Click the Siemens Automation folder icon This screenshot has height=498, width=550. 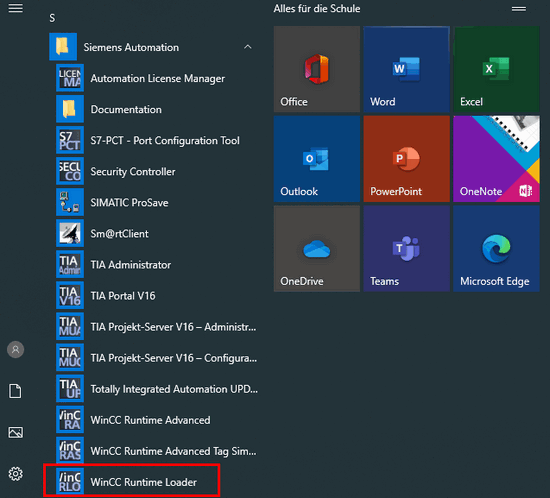pyautogui.click(x=63, y=47)
